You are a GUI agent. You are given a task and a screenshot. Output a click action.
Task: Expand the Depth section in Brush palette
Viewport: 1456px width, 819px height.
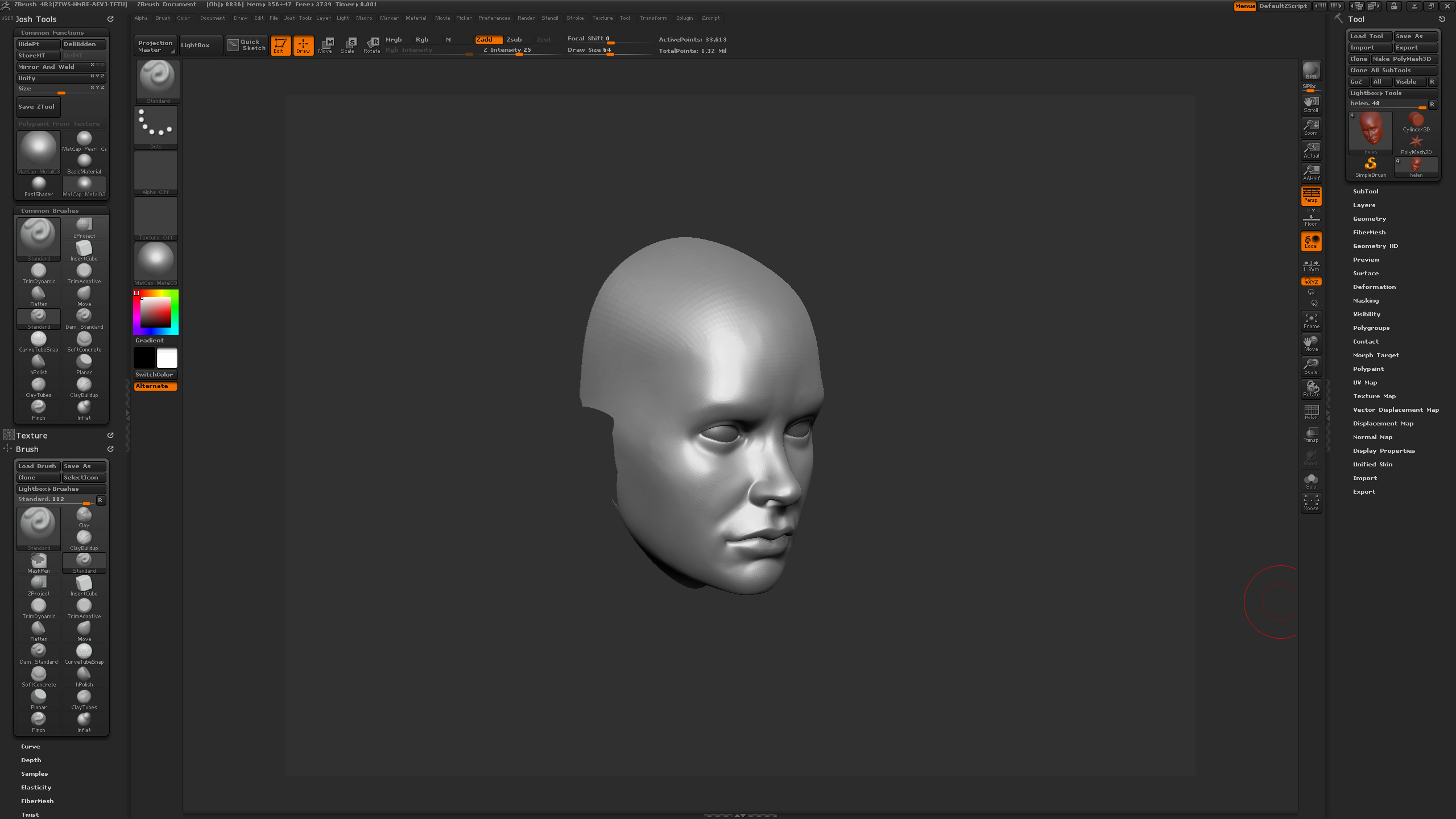click(x=31, y=760)
